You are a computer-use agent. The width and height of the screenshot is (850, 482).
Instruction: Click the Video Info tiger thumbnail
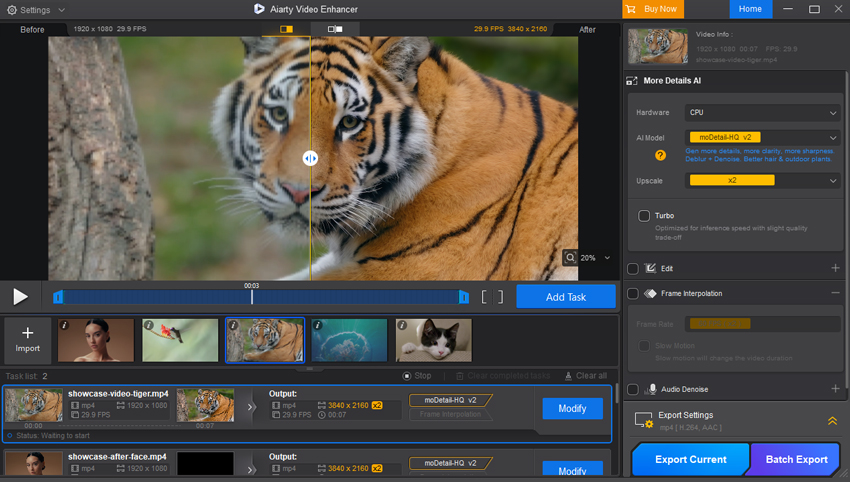658,46
